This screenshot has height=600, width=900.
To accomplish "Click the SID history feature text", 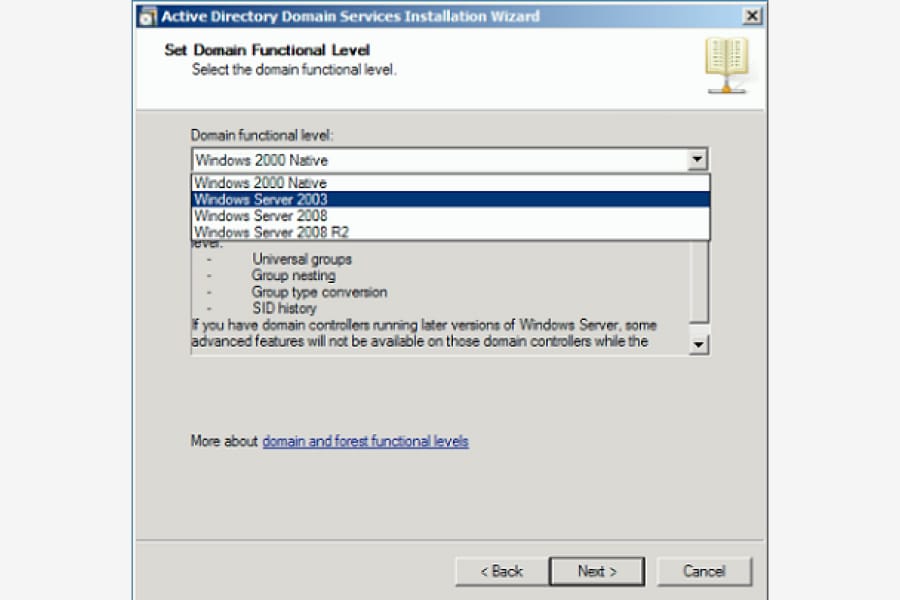I will click(284, 308).
